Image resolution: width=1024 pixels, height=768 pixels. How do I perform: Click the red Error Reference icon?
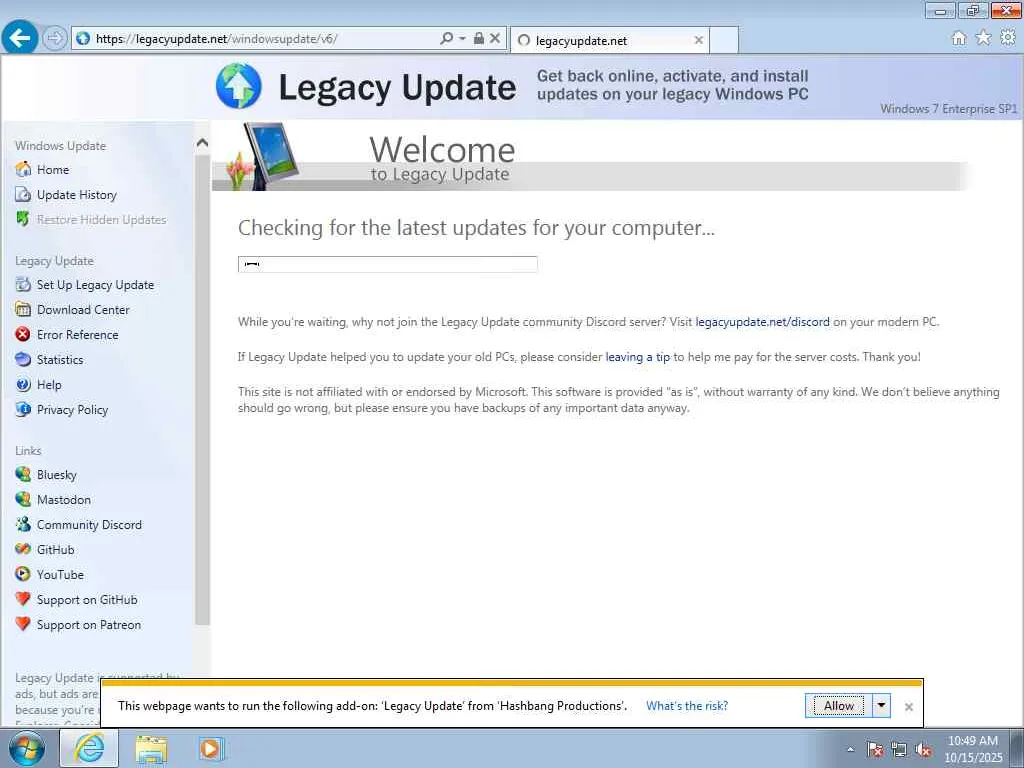tap(23, 334)
